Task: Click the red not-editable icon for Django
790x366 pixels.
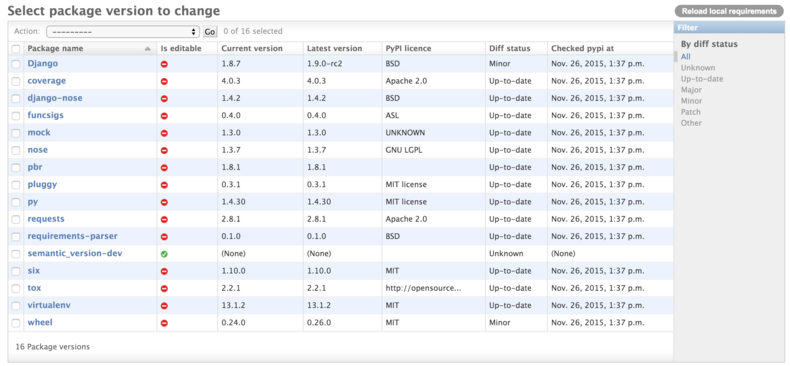Action: pyautogui.click(x=164, y=64)
